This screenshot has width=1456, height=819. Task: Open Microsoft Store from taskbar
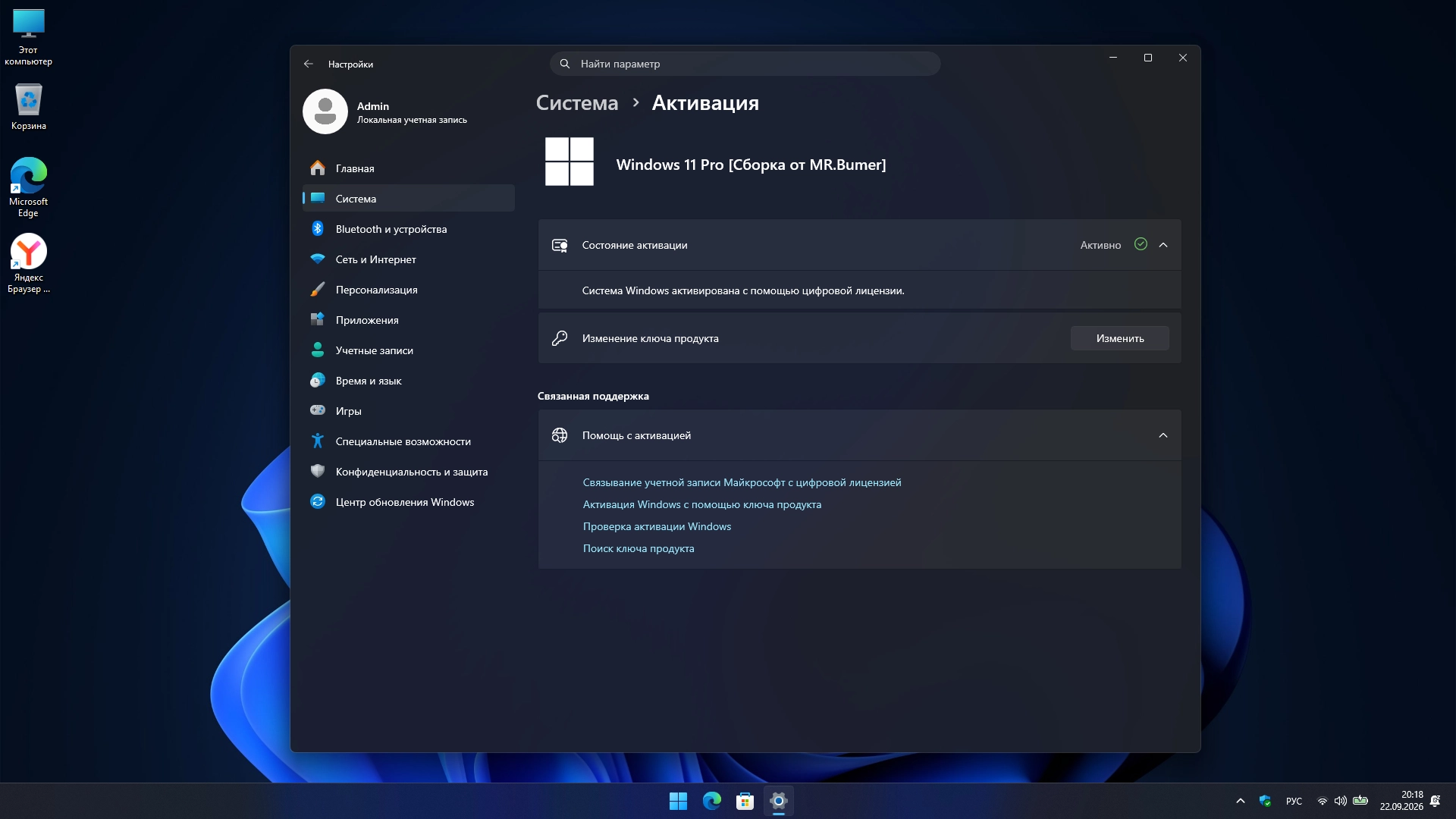pyautogui.click(x=745, y=801)
